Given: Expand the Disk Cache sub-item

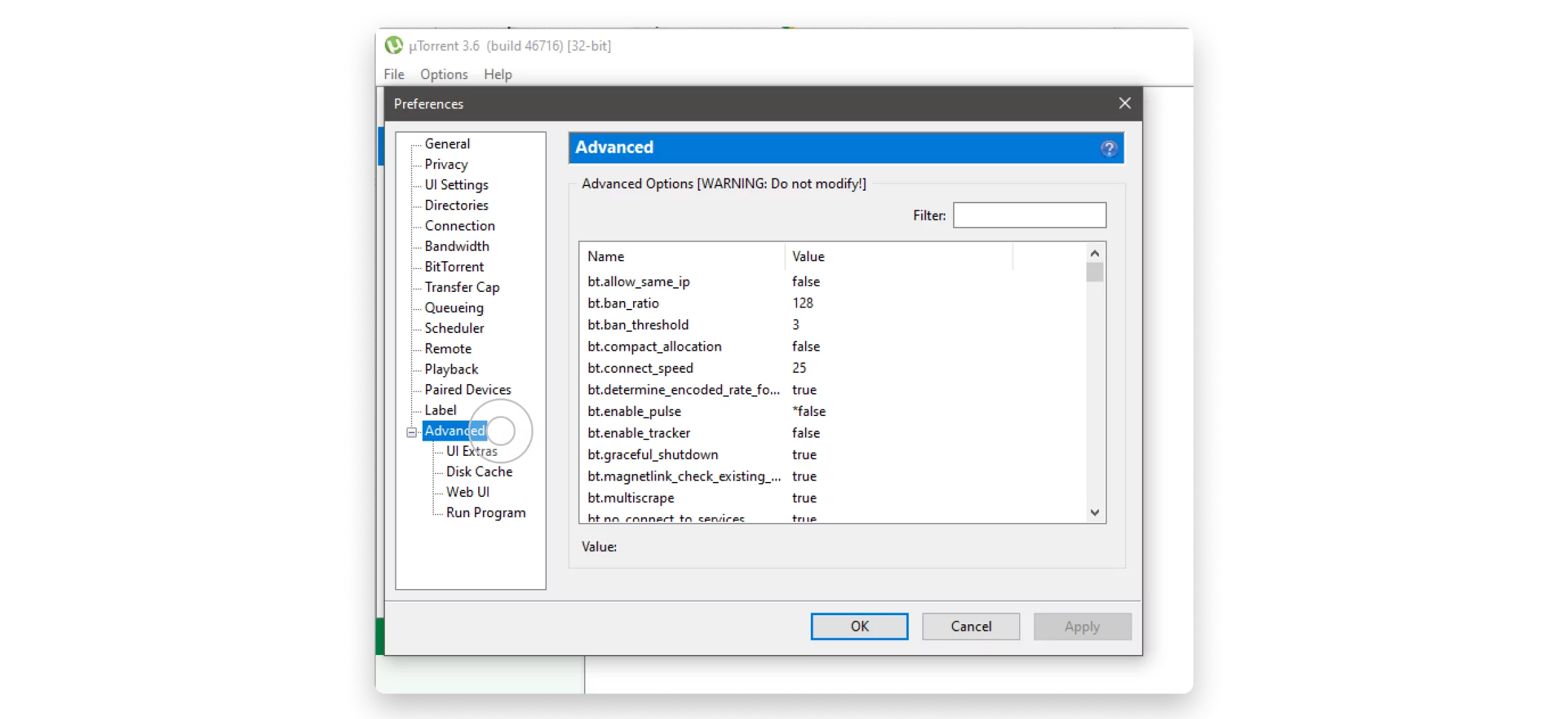Looking at the screenshot, I should point(480,471).
